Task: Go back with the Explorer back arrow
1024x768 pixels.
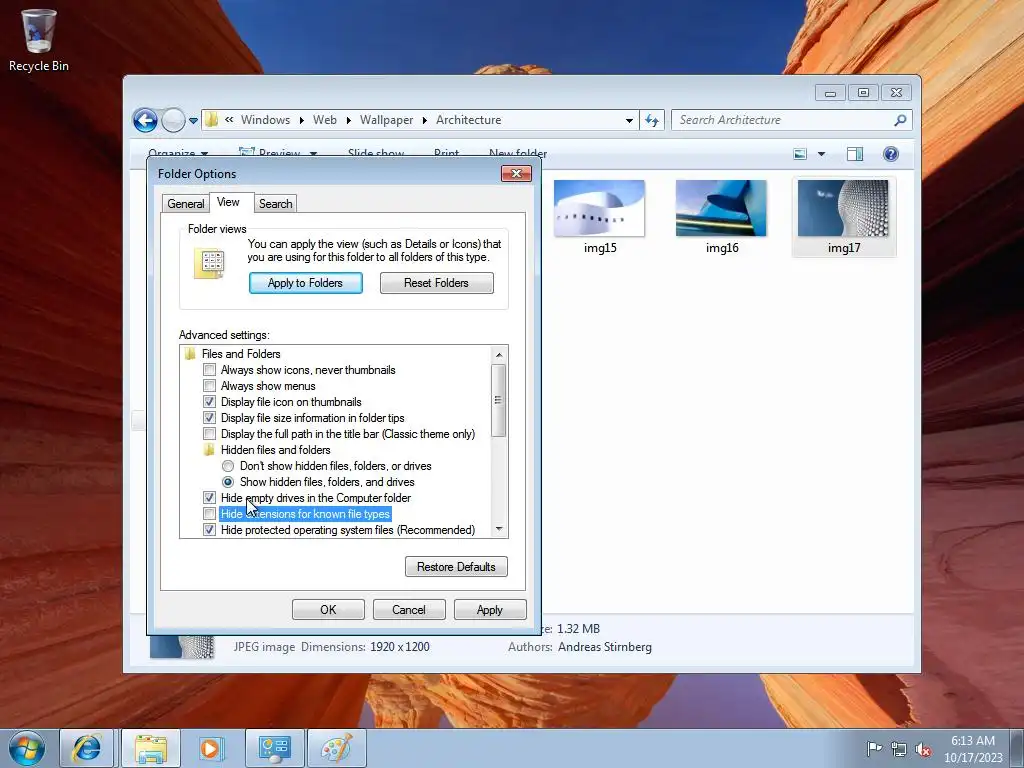Action: pos(145,120)
